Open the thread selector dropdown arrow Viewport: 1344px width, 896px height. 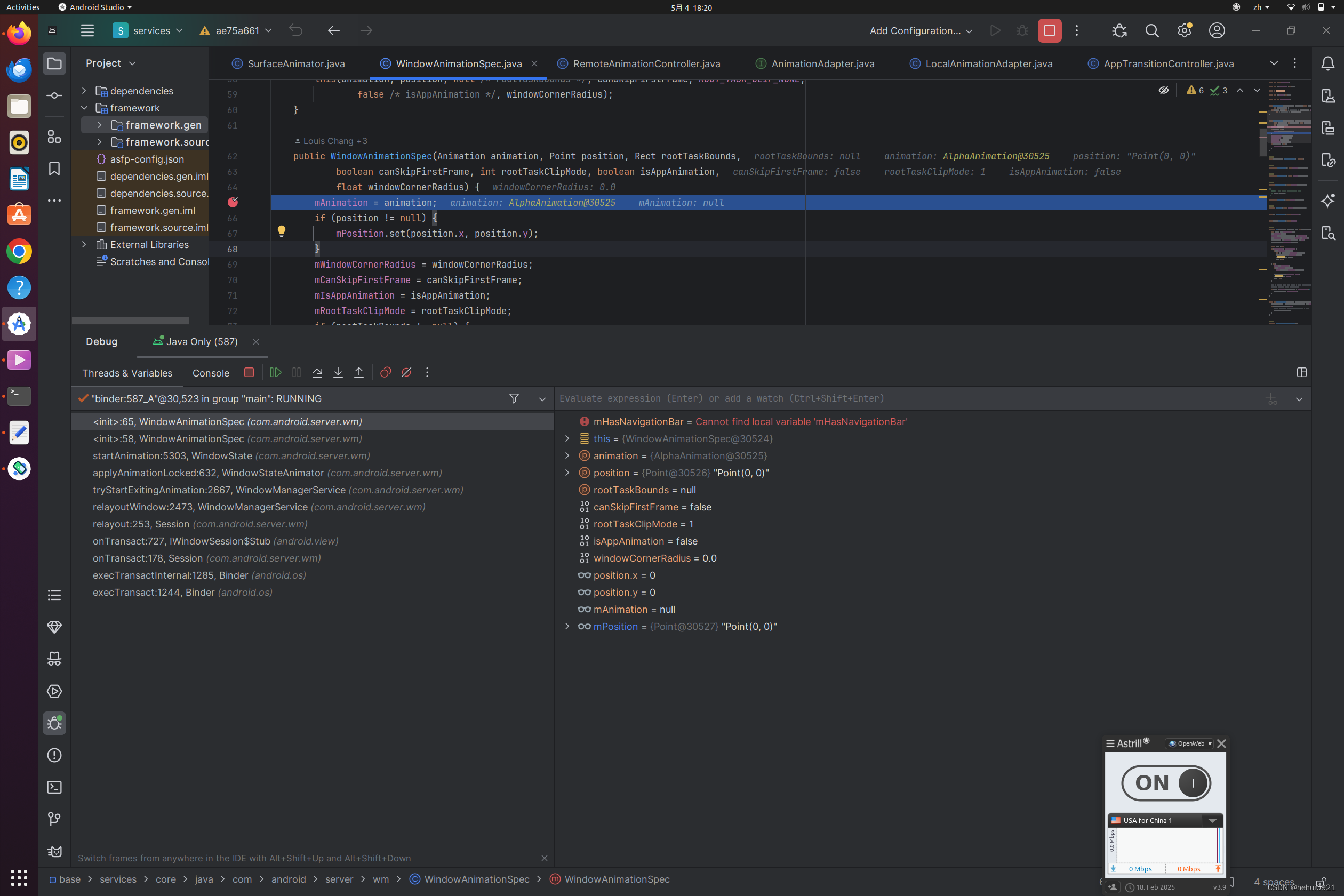[x=542, y=399]
